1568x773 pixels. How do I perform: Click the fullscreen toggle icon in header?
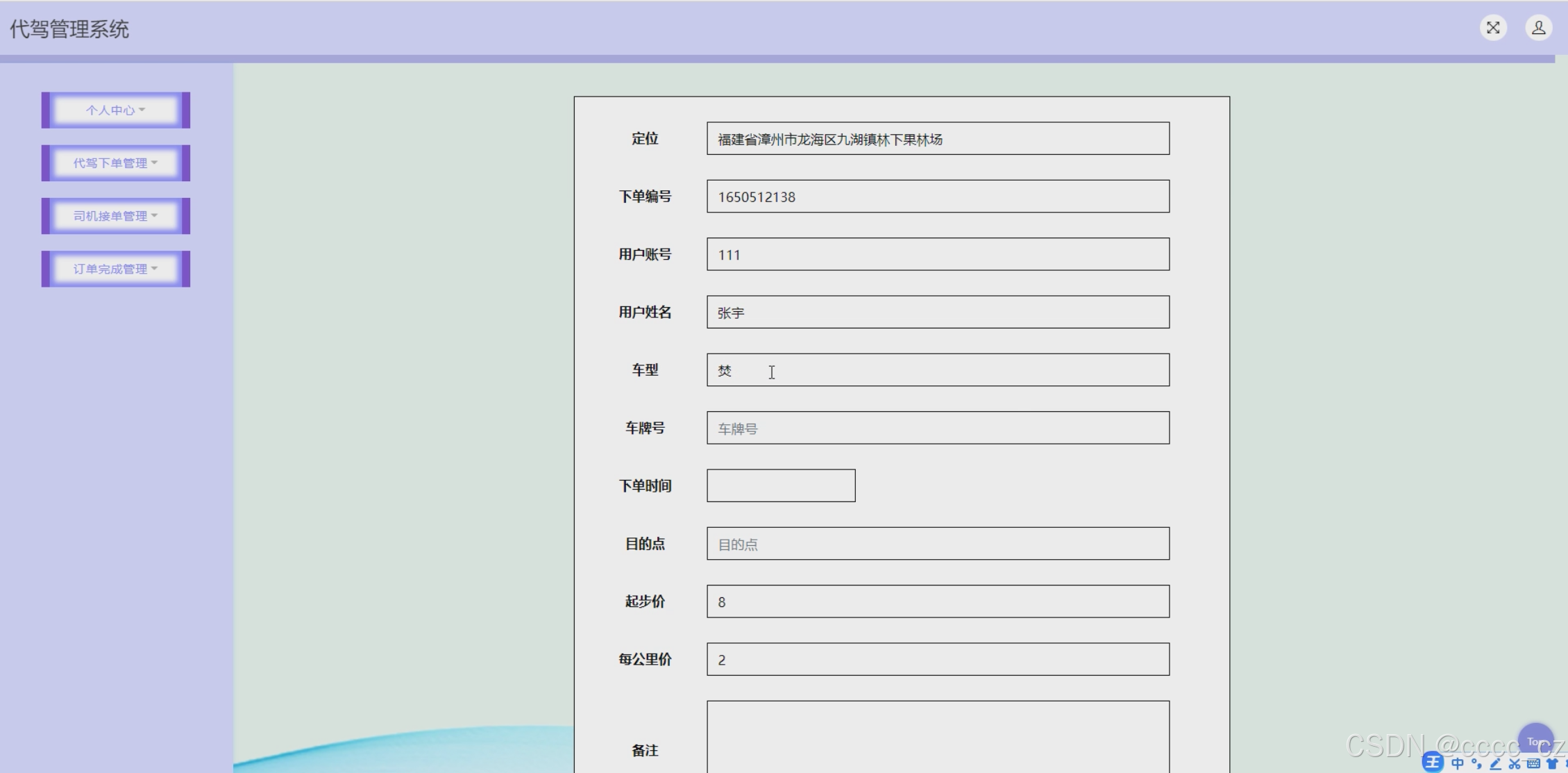pos(1493,28)
